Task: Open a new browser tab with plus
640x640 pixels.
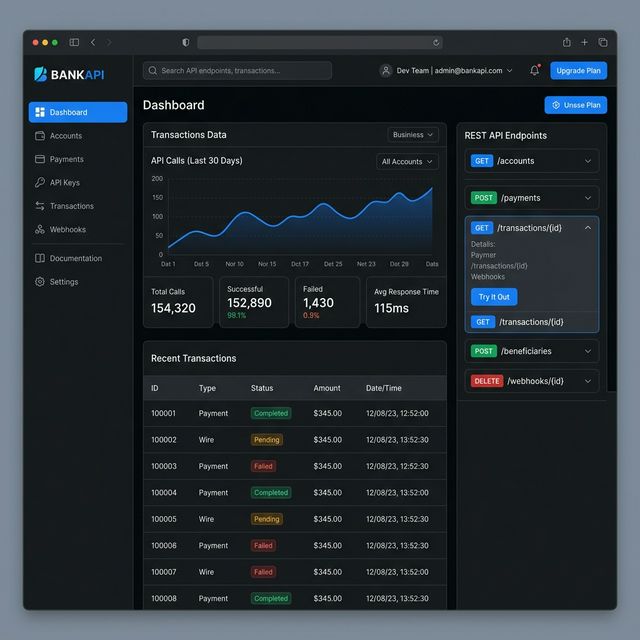Action: [x=584, y=42]
